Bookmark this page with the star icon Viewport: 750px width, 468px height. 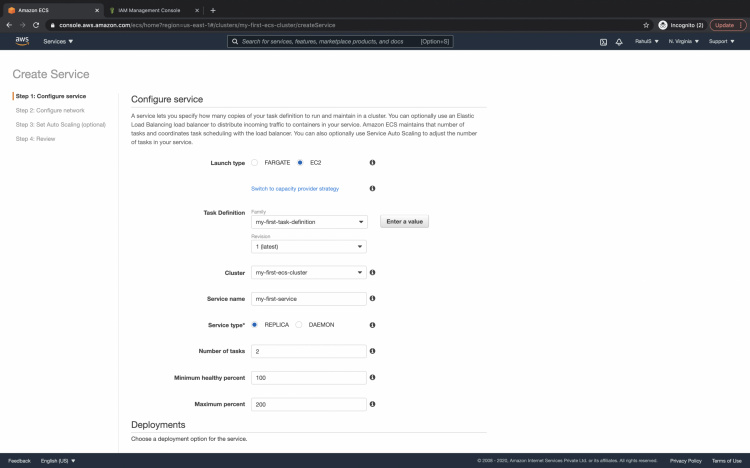click(646, 25)
